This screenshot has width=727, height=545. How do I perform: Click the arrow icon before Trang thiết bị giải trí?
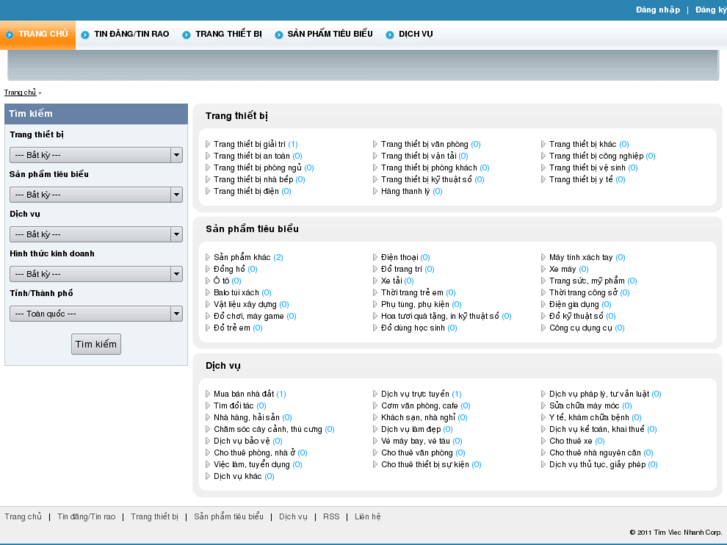click(208, 144)
